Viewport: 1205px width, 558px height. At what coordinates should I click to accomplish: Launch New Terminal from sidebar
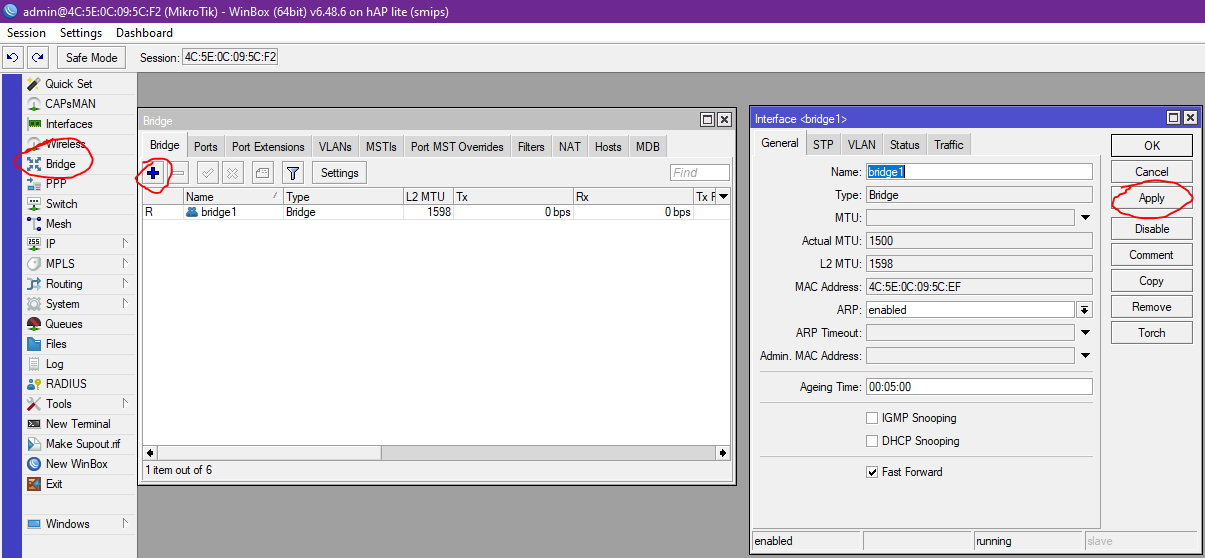tap(78, 424)
